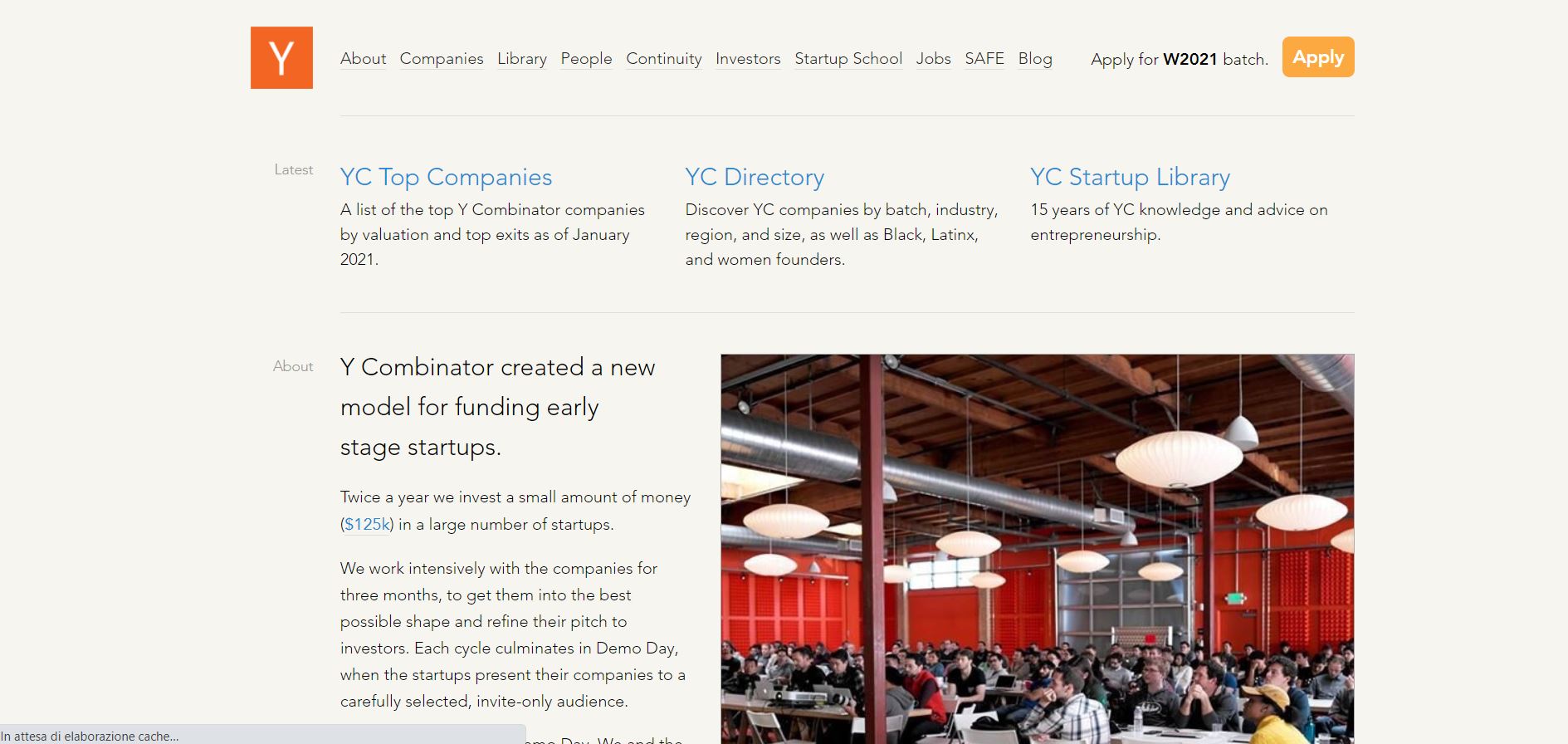The image size is (1568, 744).
Task: Open the YC Startup Library heading link
Action: pyautogui.click(x=1130, y=177)
